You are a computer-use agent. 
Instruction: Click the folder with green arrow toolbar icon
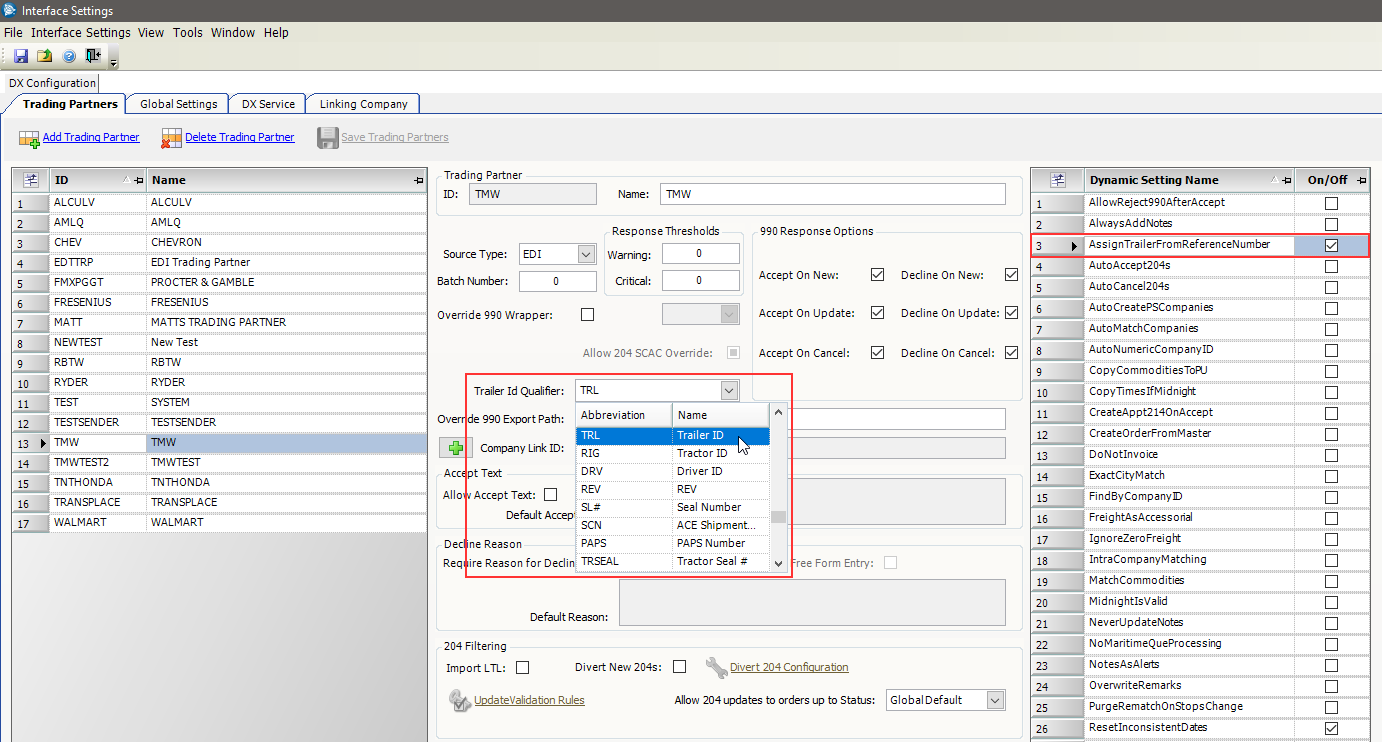pos(45,56)
